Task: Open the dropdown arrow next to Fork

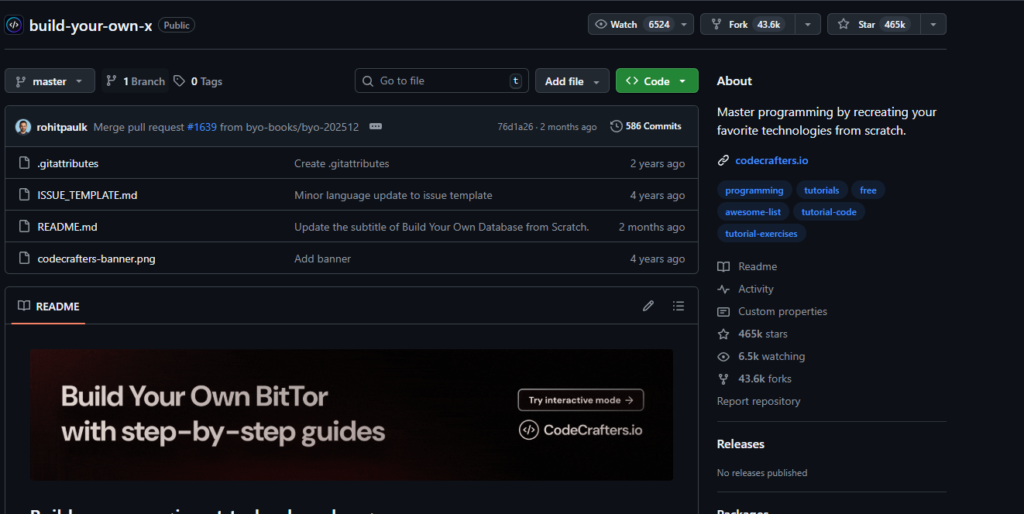Action: [808, 24]
